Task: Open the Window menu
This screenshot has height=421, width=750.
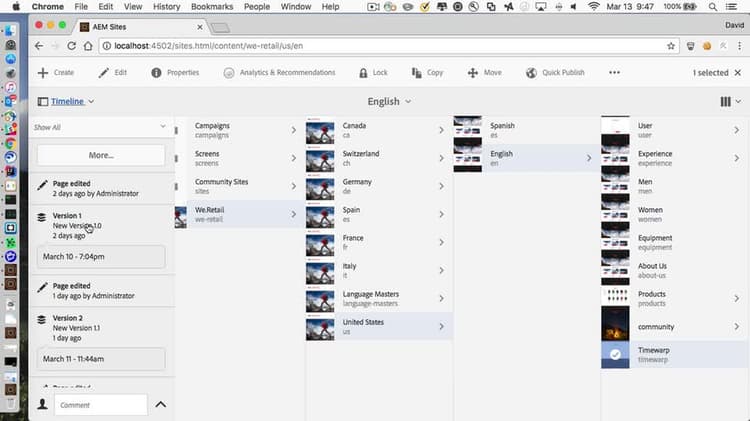Action: (x=296, y=7)
